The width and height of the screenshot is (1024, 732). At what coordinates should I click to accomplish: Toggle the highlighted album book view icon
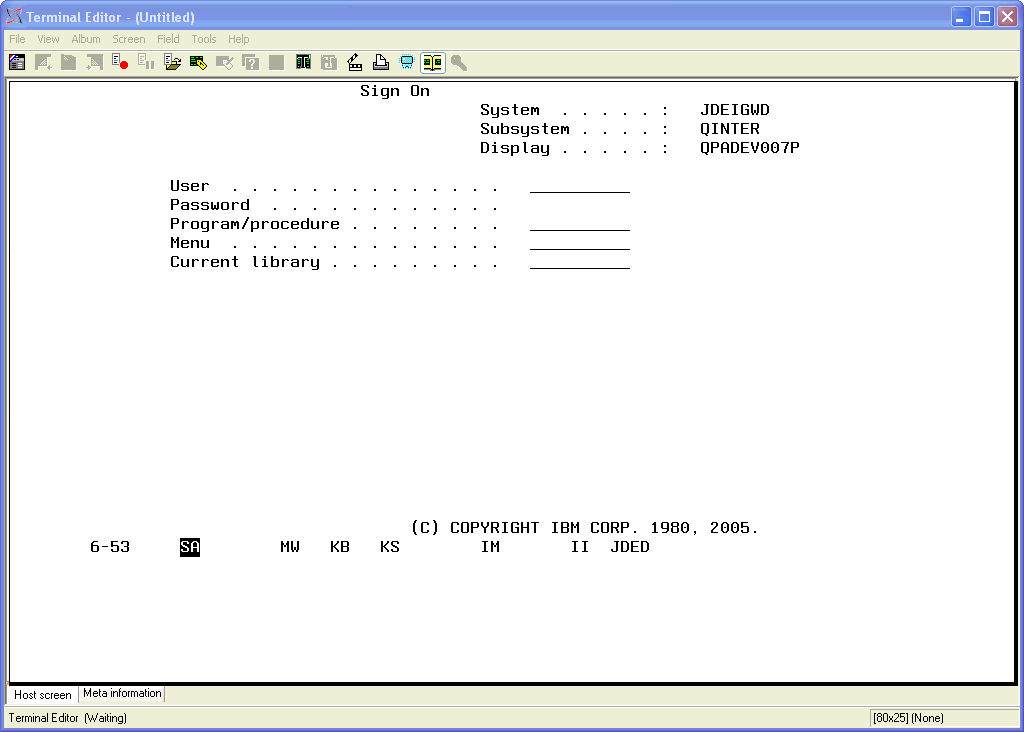[x=432, y=62]
